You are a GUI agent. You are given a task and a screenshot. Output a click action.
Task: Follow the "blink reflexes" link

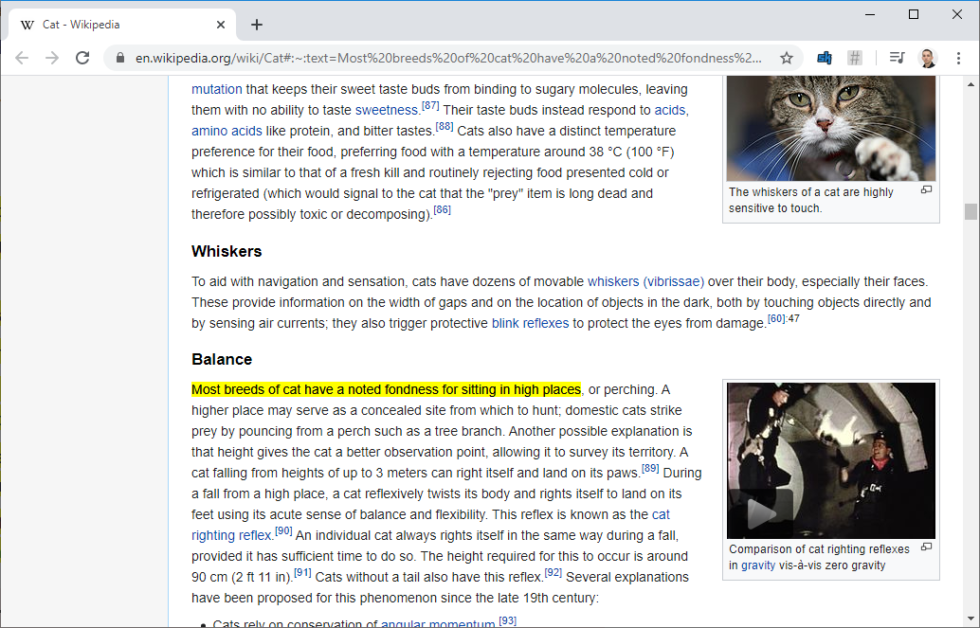(530, 324)
